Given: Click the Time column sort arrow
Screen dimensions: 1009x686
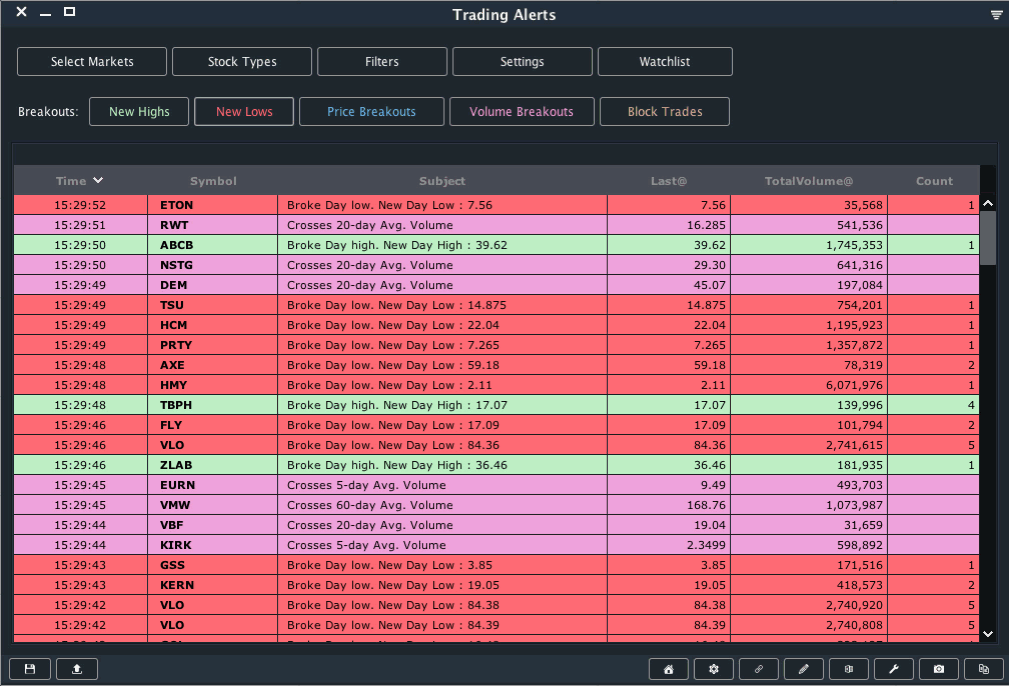Looking at the screenshot, I should pyautogui.click(x=98, y=181).
